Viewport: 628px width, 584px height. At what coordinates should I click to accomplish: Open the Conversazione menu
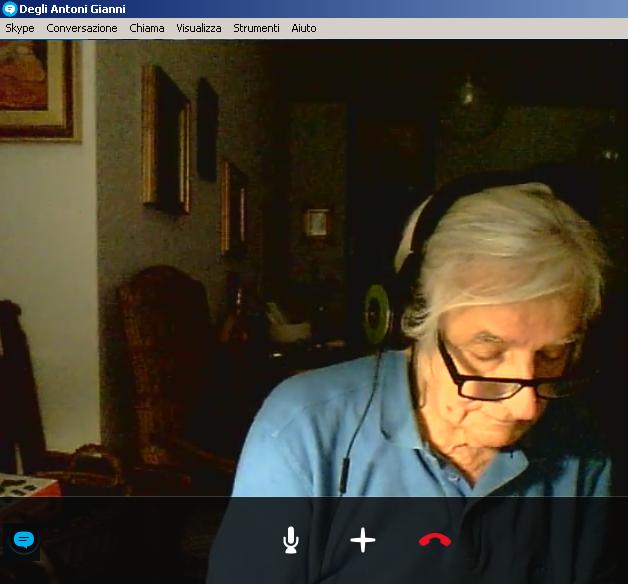point(82,28)
